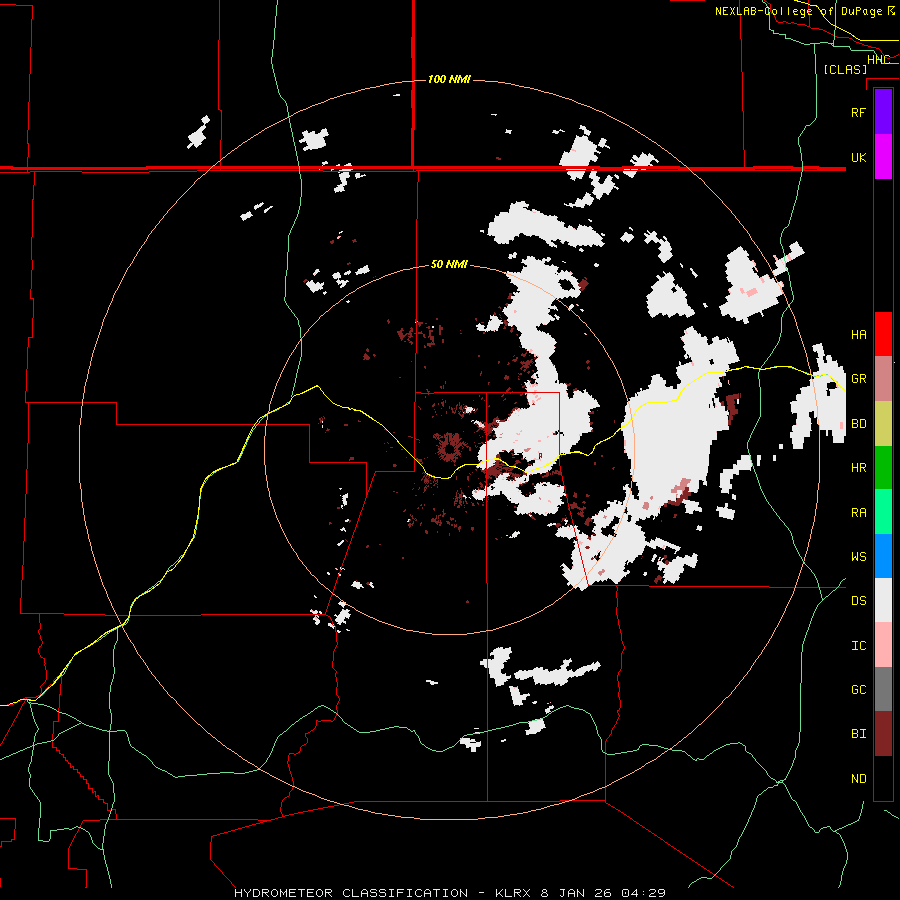Click the dusty pink GR legend swatch

coord(883,379)
